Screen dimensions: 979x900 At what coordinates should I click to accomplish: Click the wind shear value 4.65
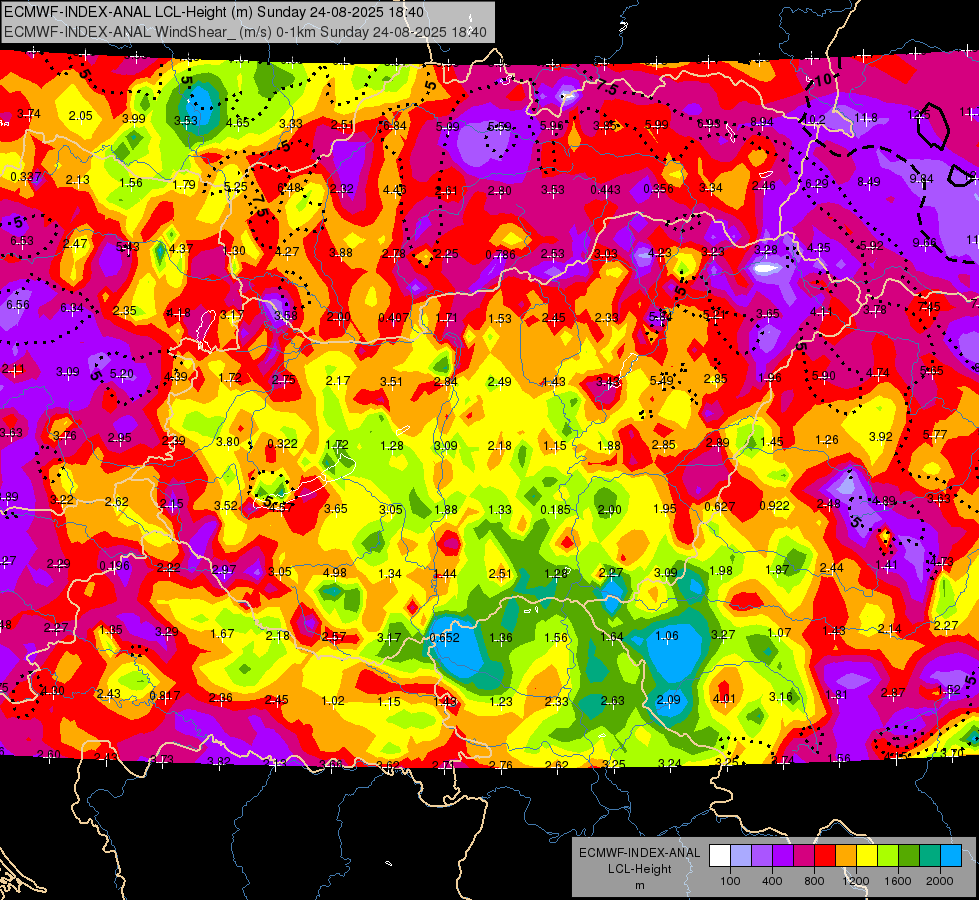pyautogui.click(x=238, y=122)
